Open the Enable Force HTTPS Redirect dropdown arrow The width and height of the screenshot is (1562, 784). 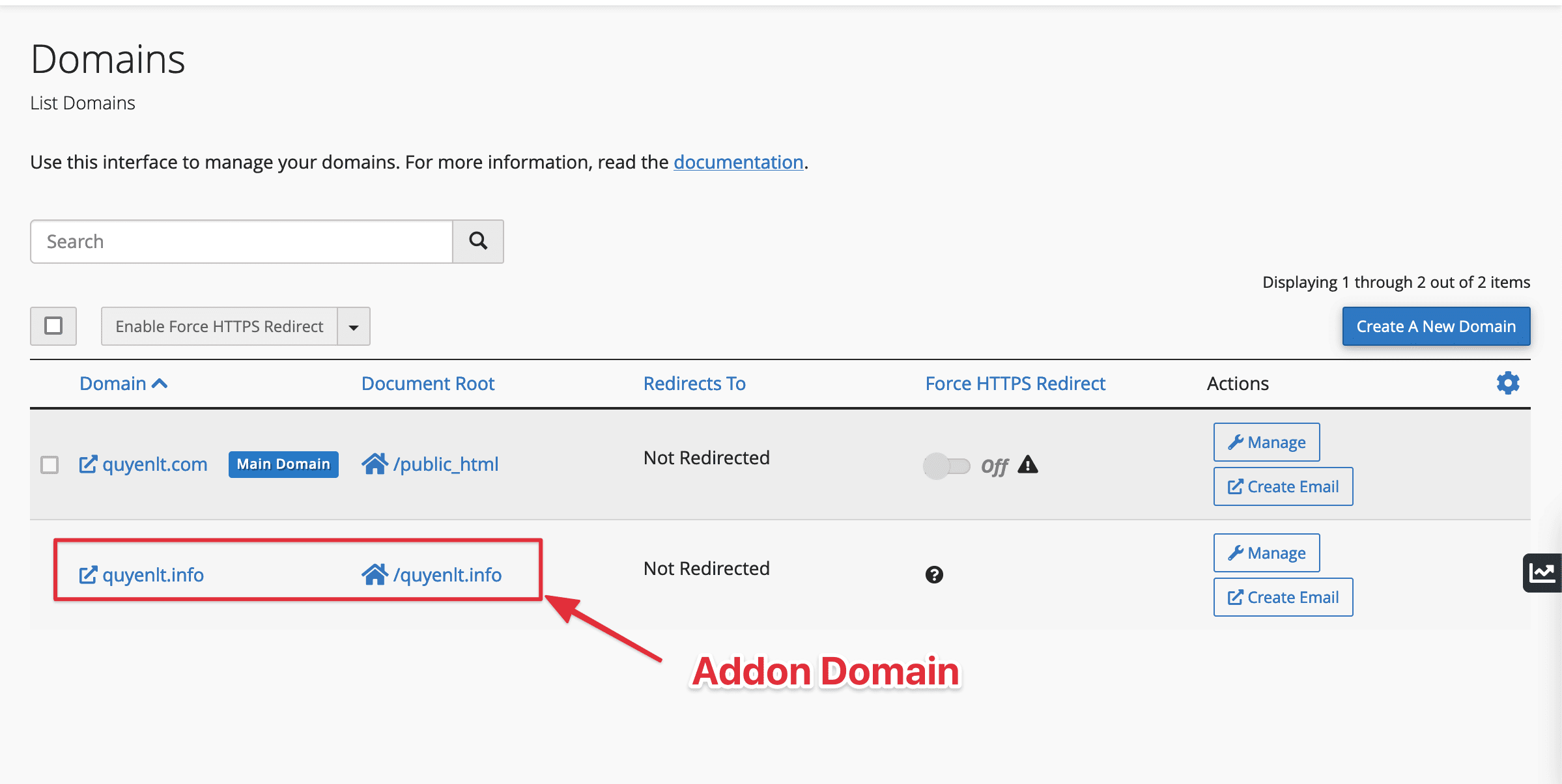[352, 326]
